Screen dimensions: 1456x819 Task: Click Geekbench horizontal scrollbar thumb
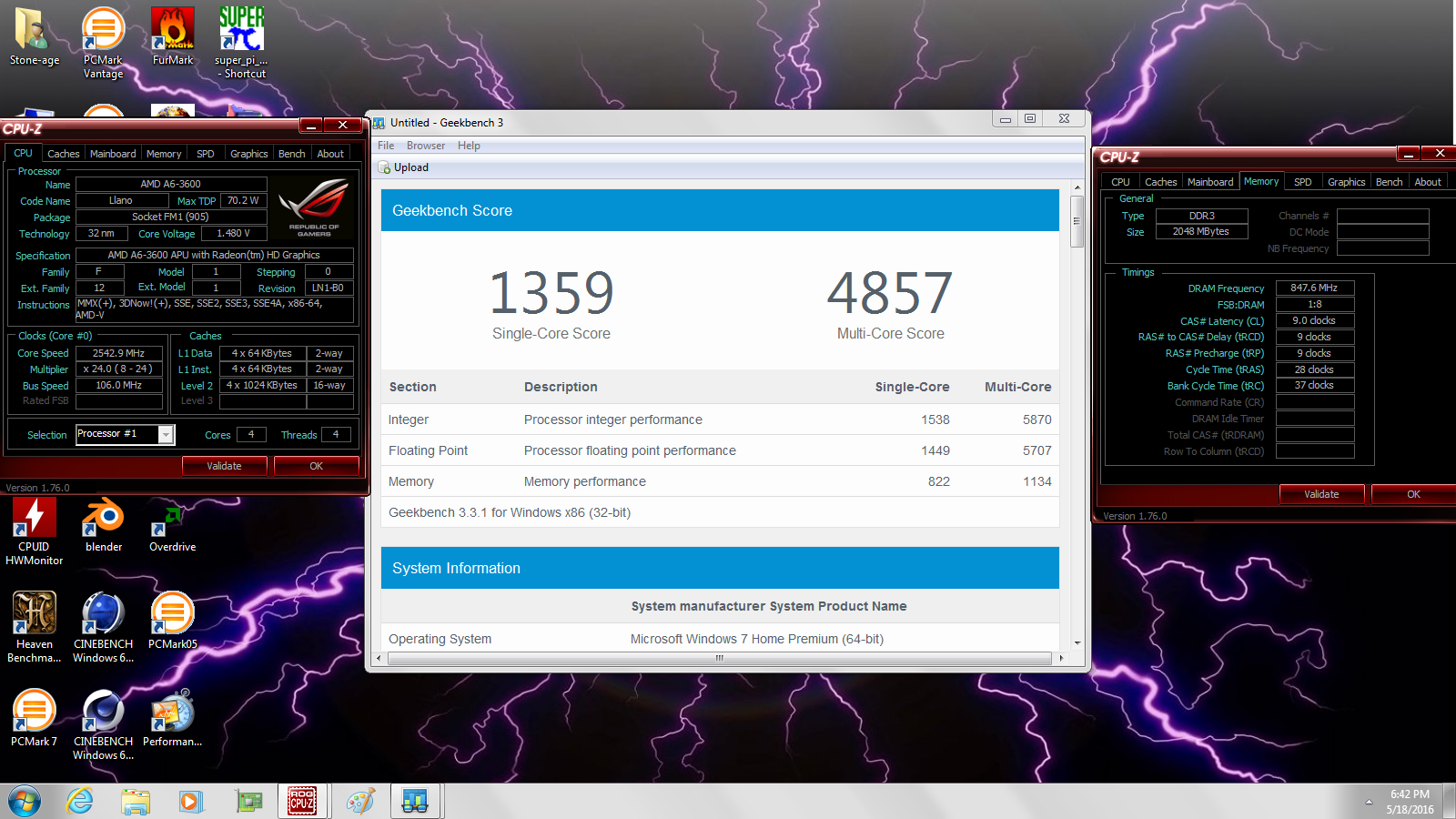pyautogui.click(x=719, y=658)
